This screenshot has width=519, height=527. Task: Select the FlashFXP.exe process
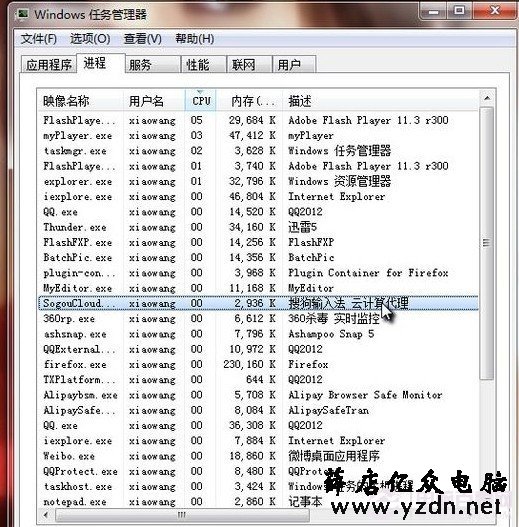pos(258,242)
